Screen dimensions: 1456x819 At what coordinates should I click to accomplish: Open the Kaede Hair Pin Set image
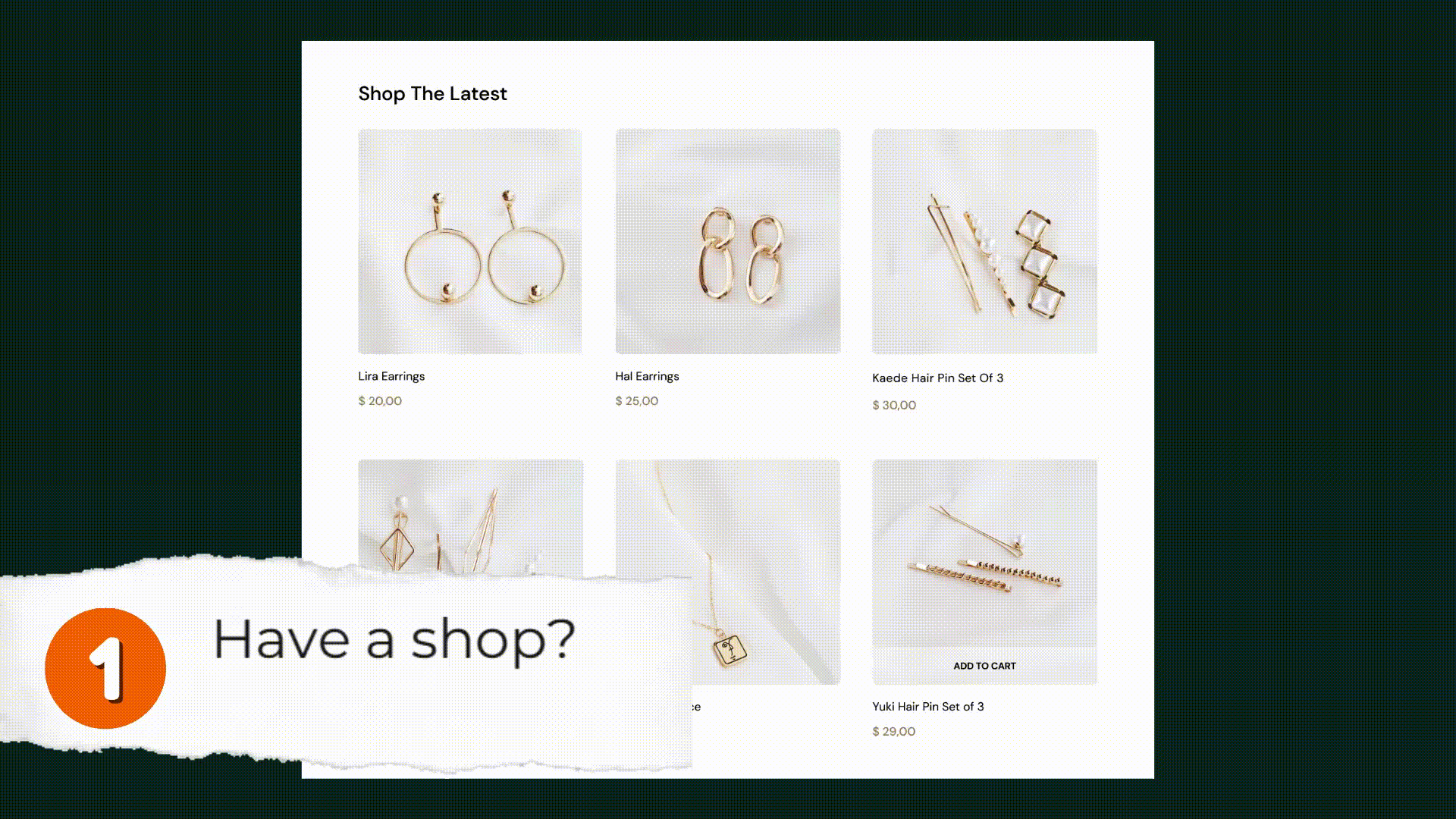click(x=984, y=241)
